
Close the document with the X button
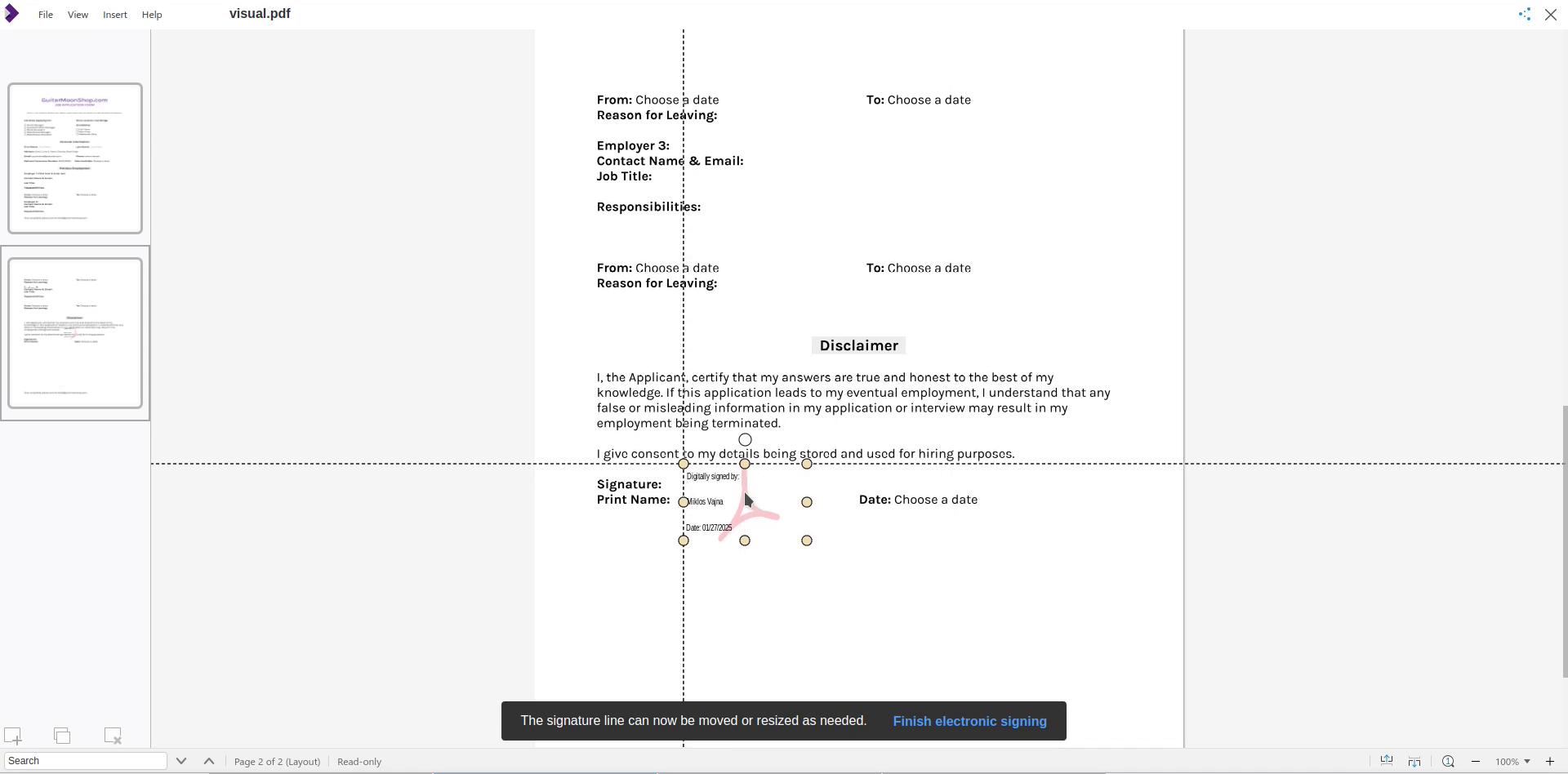pyautogui.click(x=1551, y=15)
